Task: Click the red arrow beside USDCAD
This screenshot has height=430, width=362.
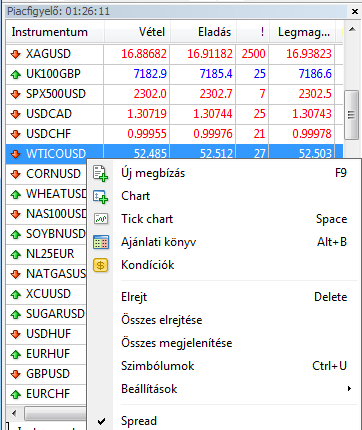Action: pos(16,114)
